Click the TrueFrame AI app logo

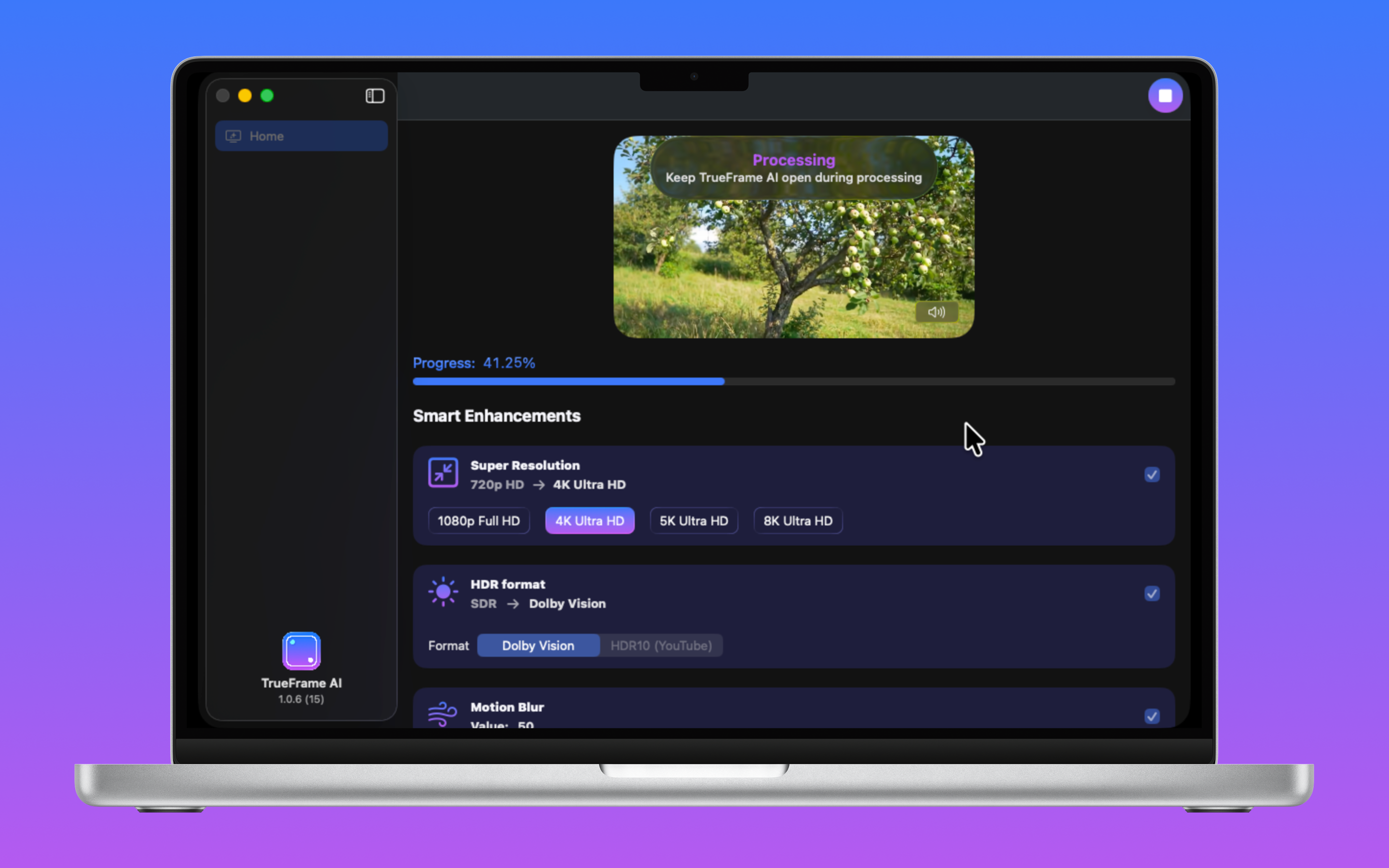(x=301, y=651)
